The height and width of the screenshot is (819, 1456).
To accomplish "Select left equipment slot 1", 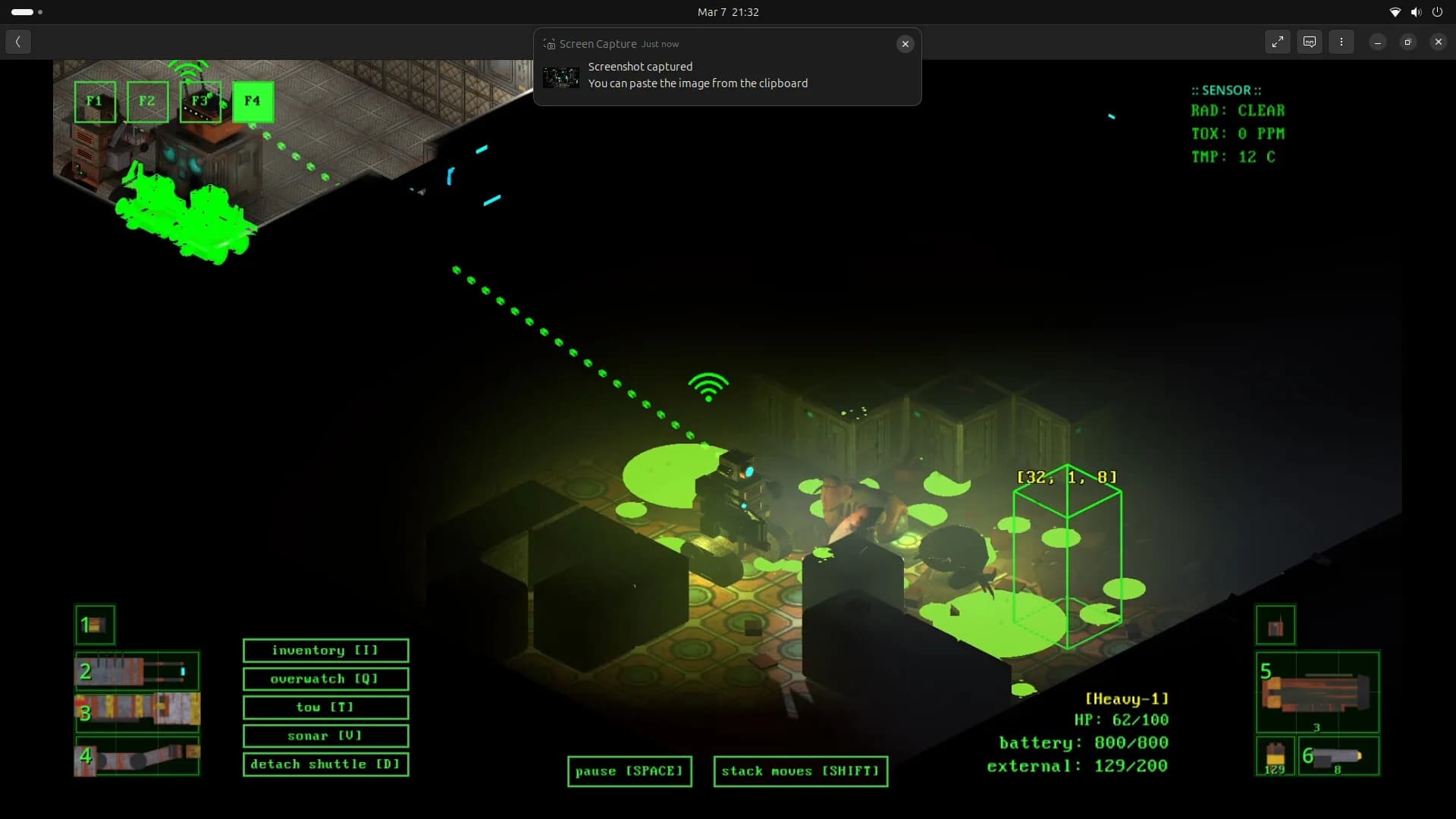I will [x=95, y=625].
